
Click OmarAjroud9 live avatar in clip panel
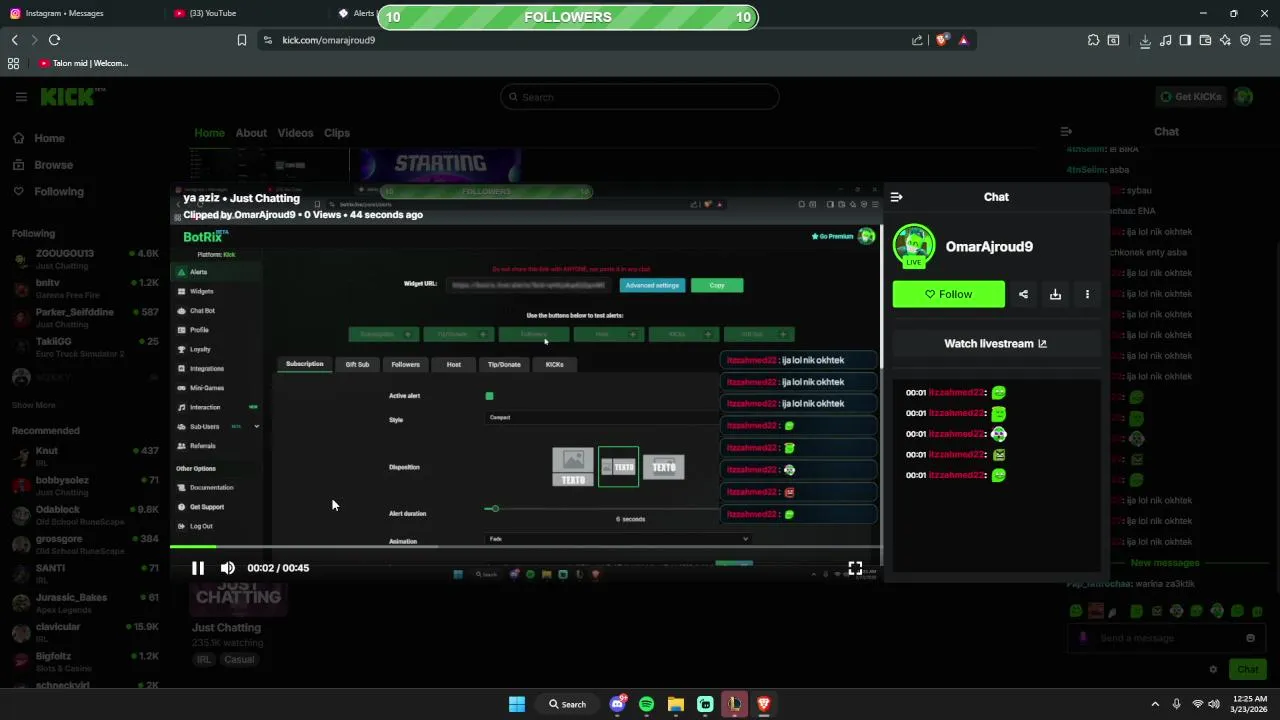(x=914, y=246)
